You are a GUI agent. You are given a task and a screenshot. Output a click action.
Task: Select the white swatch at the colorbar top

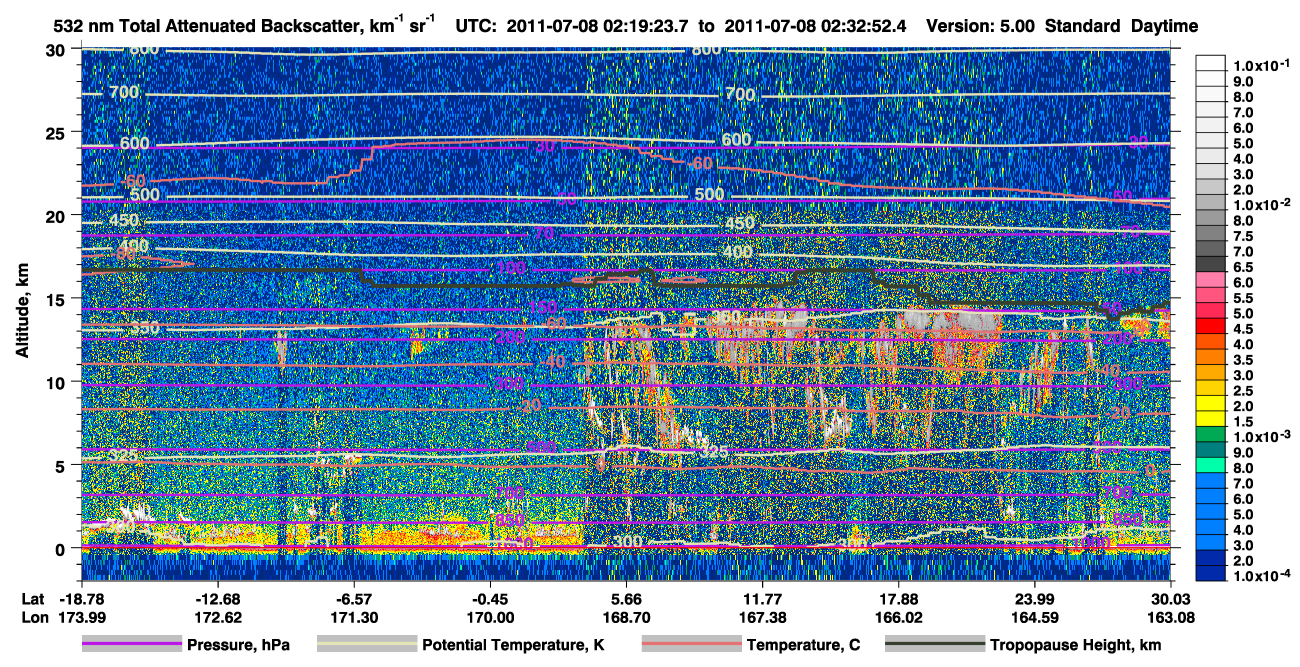(1210, 65)
